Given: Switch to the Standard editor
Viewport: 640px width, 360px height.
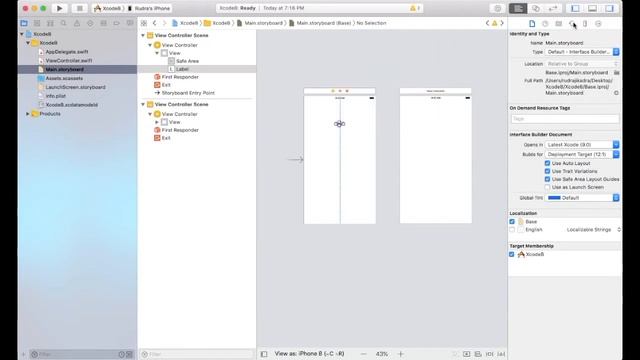Looking at the screenshot, I should point(518,8).
